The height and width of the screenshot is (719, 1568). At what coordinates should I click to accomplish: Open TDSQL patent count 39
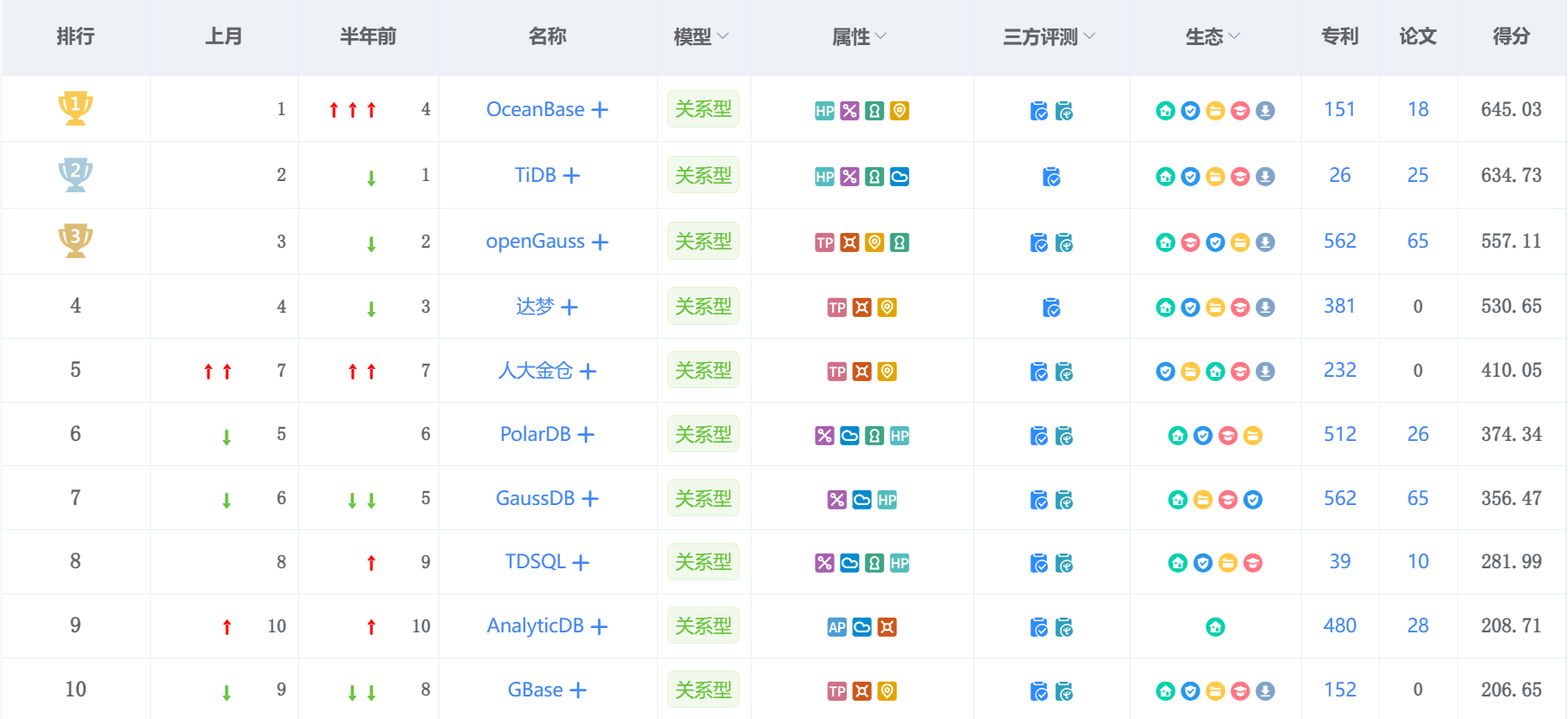pyautogui.click(x=1339, y=561)
